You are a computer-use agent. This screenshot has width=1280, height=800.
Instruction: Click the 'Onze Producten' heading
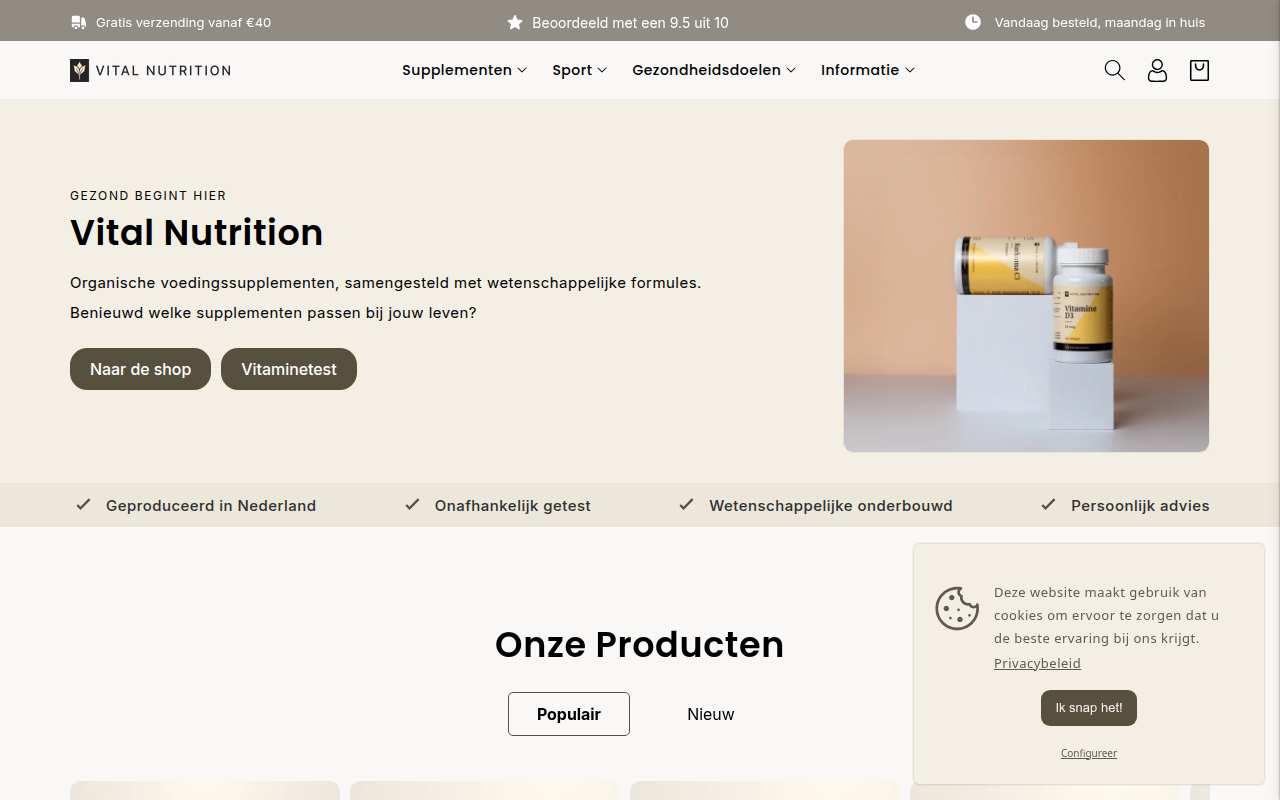(x=640, y=644)
